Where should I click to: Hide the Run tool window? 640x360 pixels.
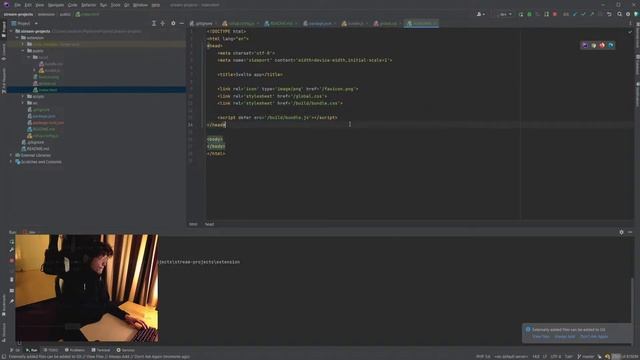(x=630, y=232)
